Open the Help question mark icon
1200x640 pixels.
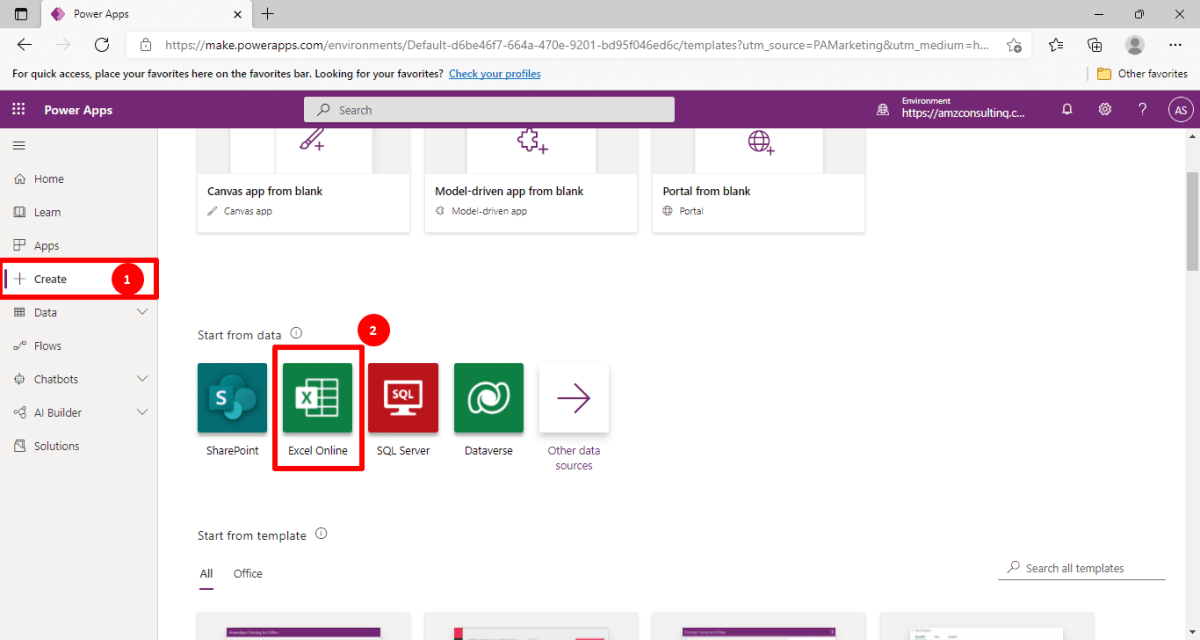[x=1142, y=109]
